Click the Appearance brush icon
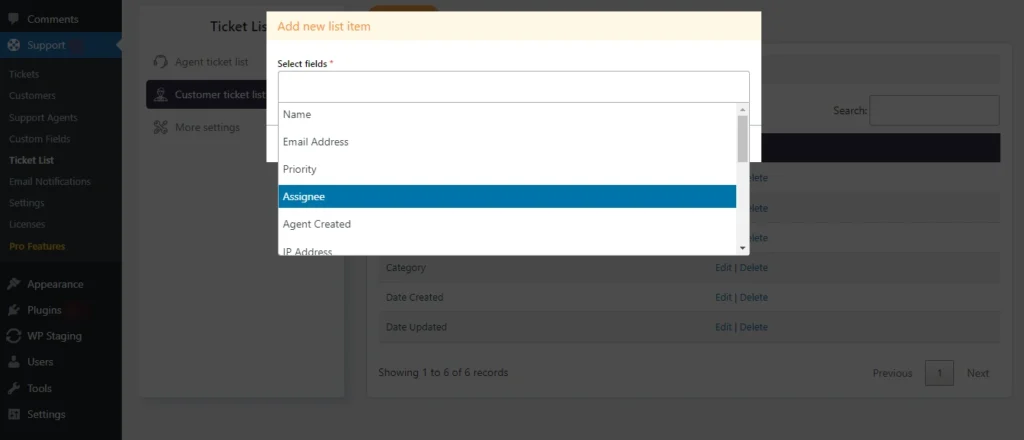Image resolution: width=1024 pixels, height=440 pixels. pos(13,284)
